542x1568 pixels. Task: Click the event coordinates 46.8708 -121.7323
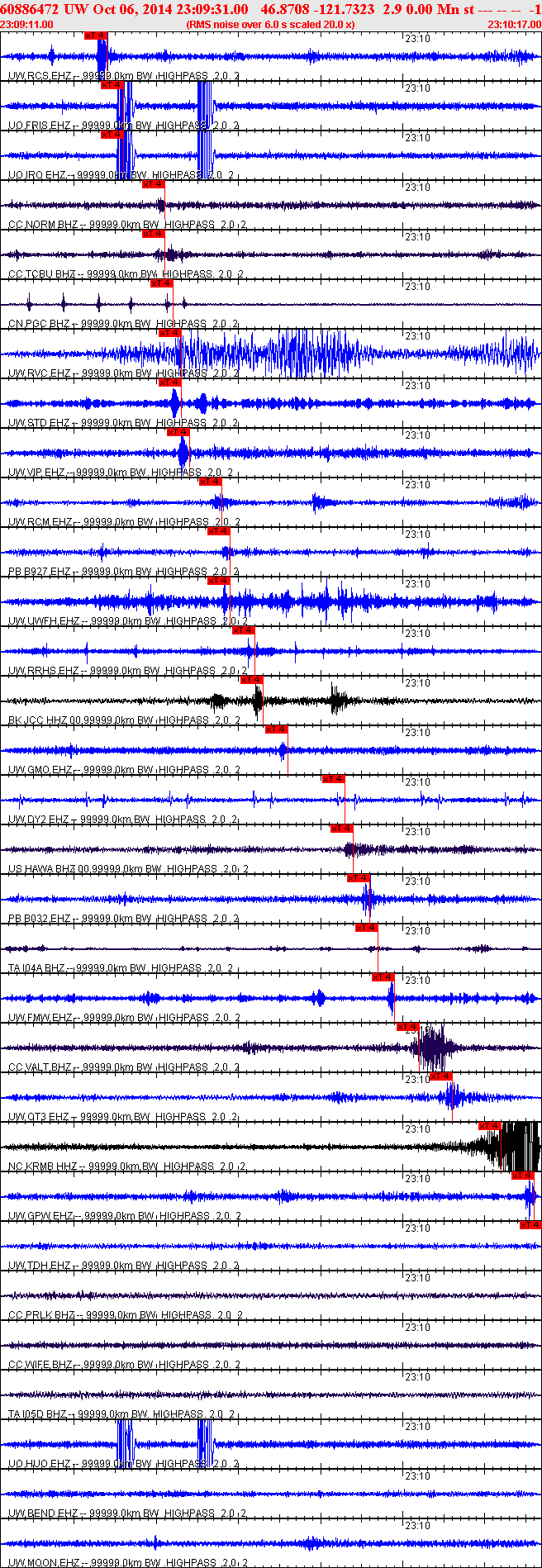click(317, 9)
